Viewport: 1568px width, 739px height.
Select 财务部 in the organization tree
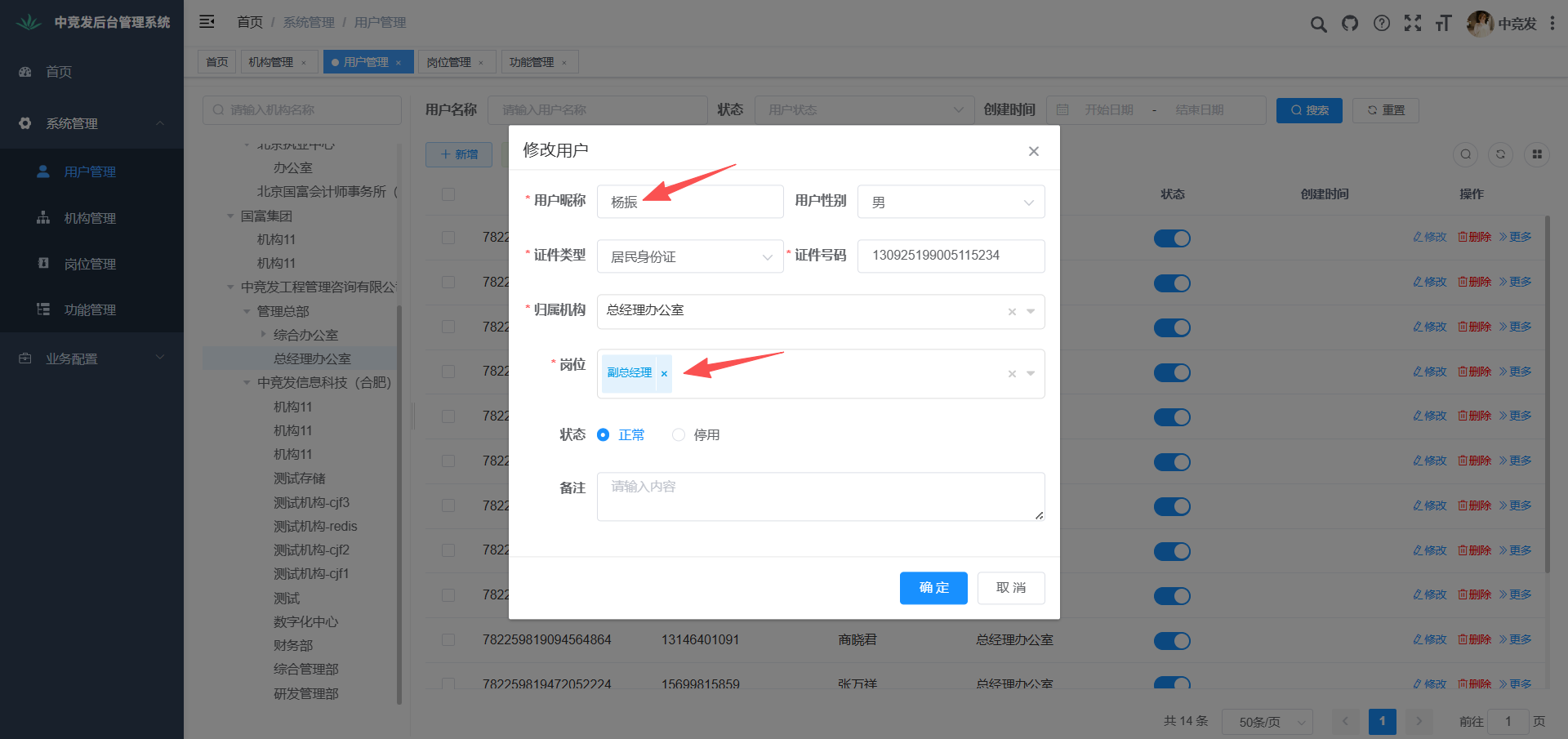(x=293, y=645)
